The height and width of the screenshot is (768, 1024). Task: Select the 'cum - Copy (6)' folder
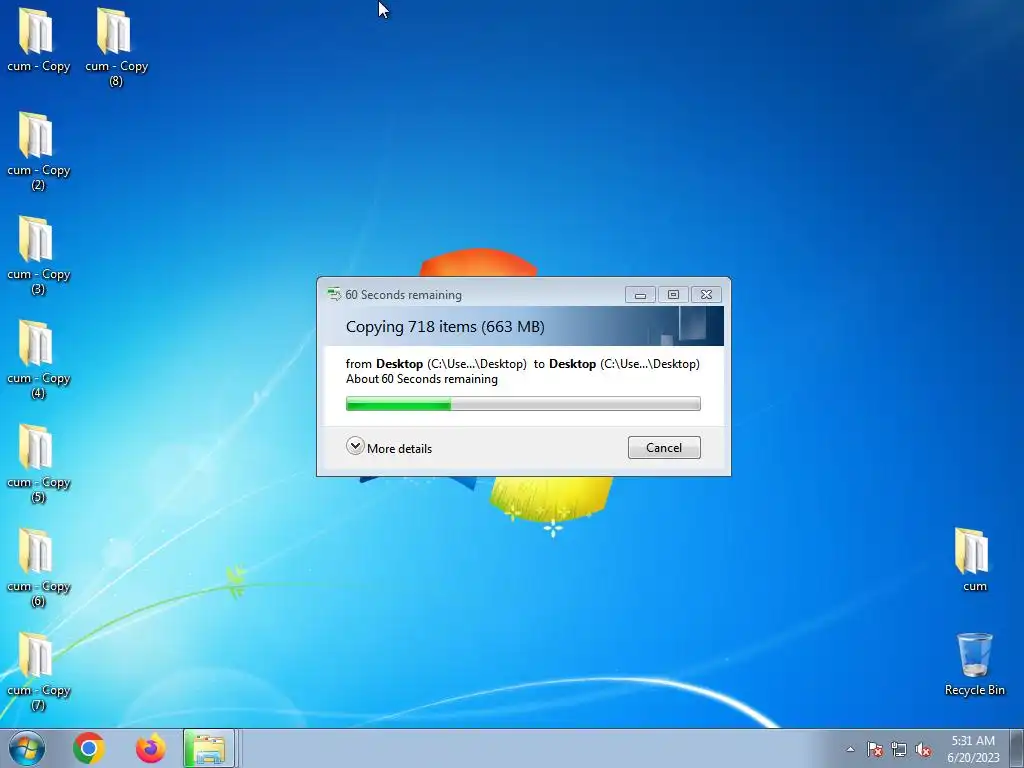pyautogui.click(x=38, y=567)
